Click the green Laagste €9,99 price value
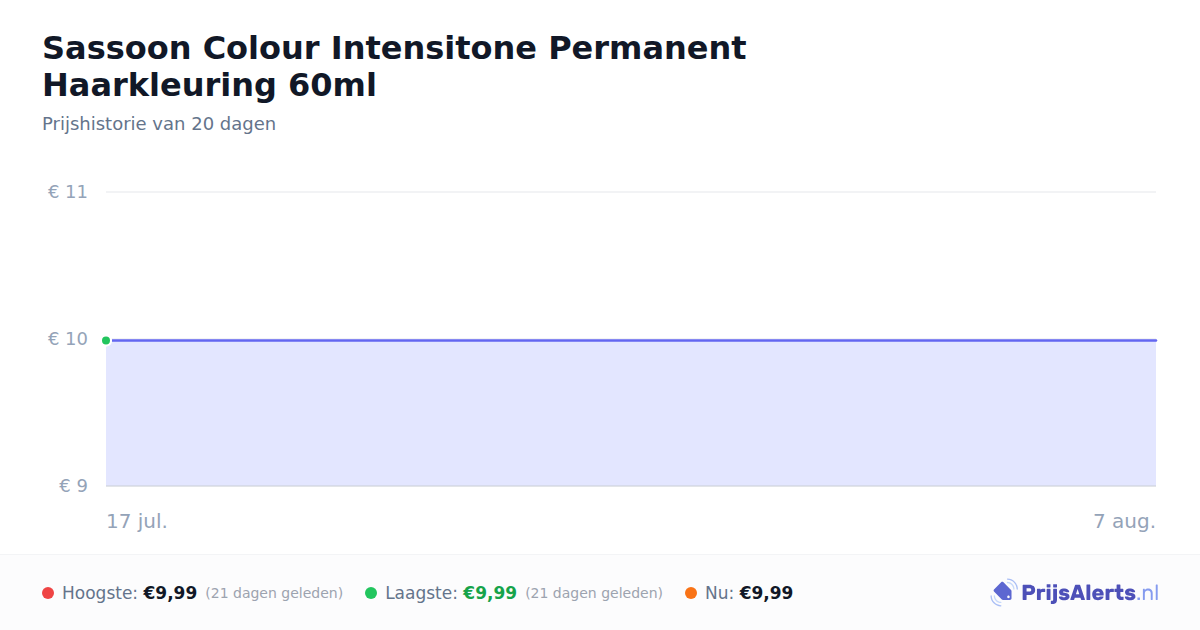The height and width of the screenshot is (630, 1200). [x=490, y=593]
